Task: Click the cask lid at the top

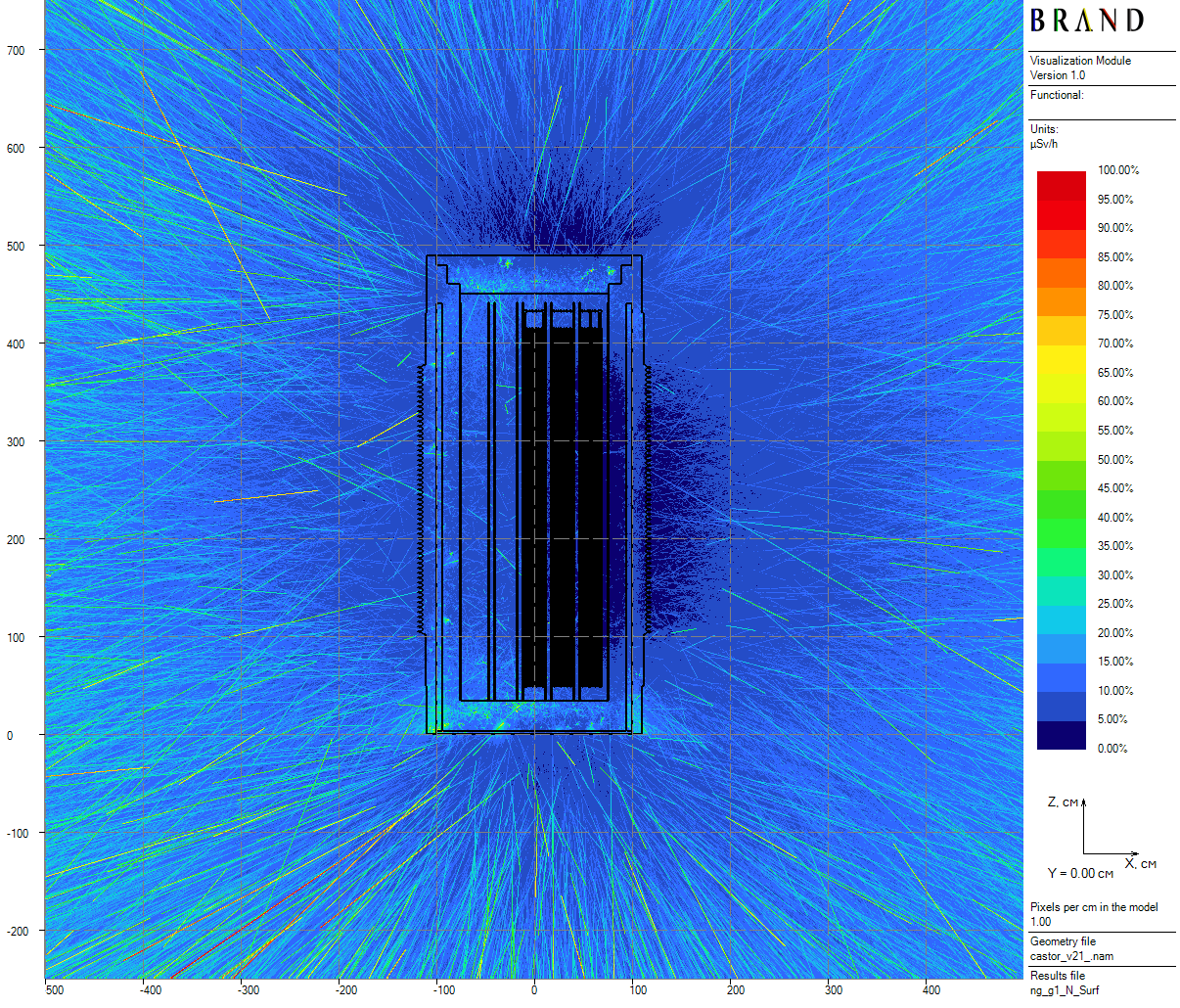Action: 534,274
